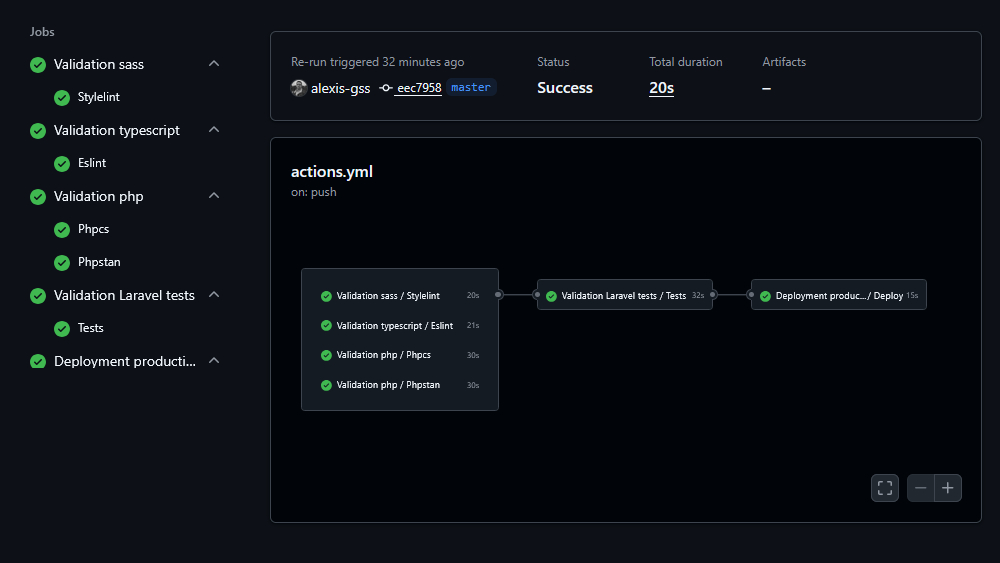
Task: Open commit eec7958
Action: (x=419, y=88)
